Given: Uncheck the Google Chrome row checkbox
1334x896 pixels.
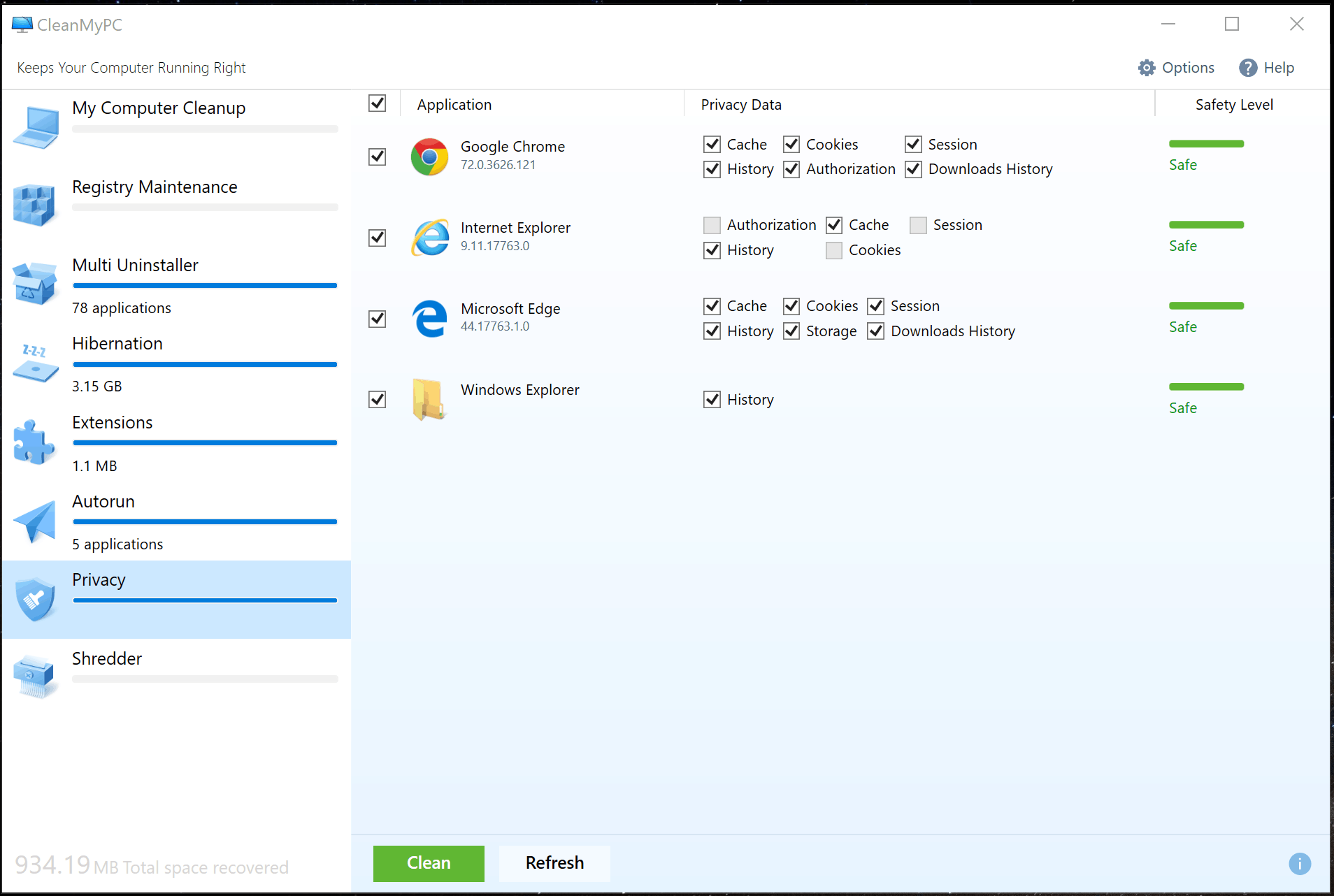Looking at the screenshot, I should click(378, 157).
